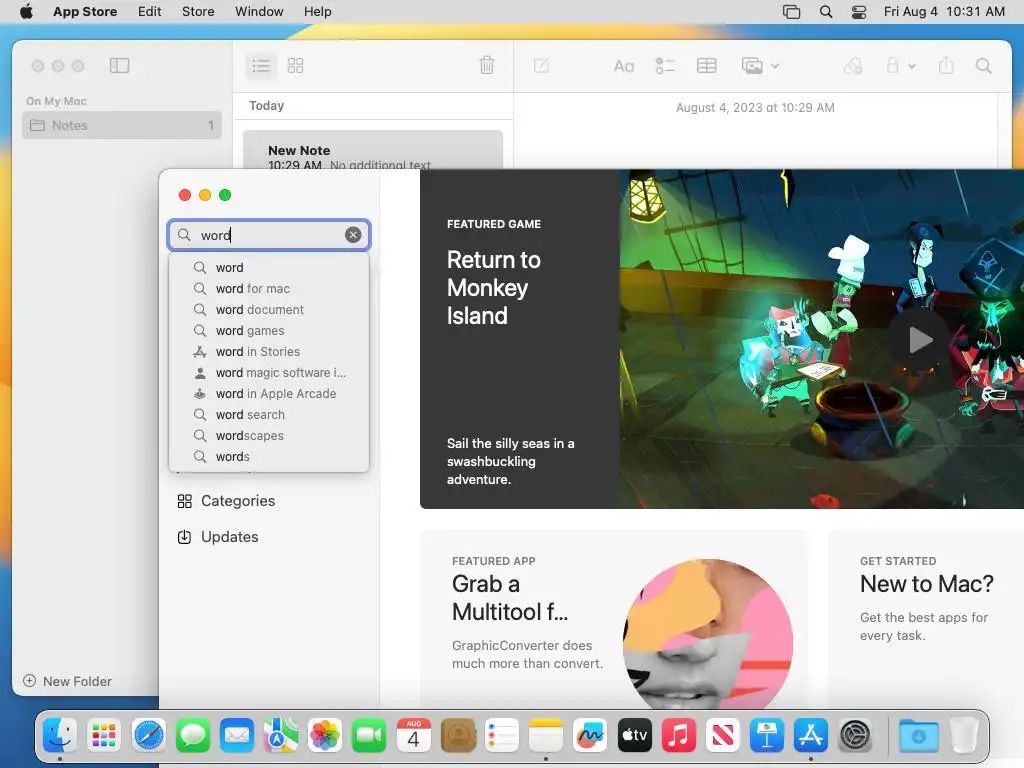This screenshot has width=1024, height=768.
Task: Open System Settings from the Dock
Action: [x=855, y=735]
